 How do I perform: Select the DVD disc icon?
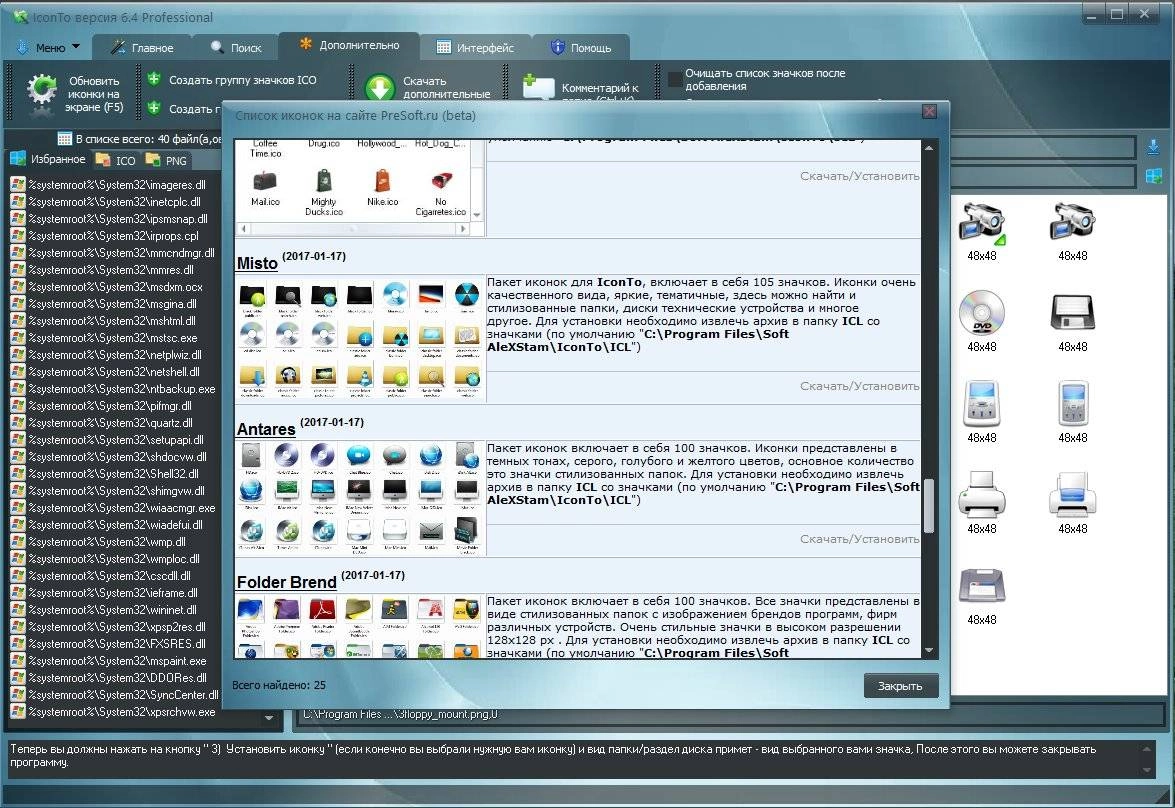click(x=982, y=313)
